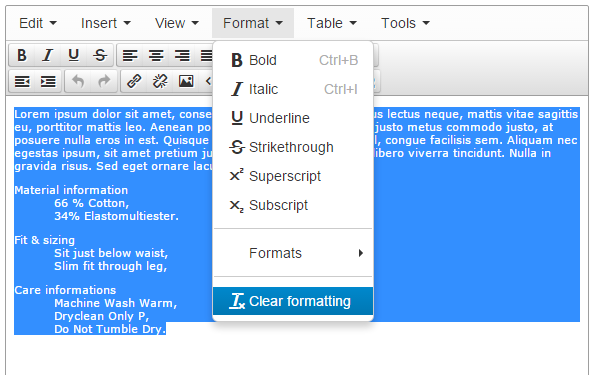599x375 pixels.
Task: Click the Redo arrow icon
Action: (x=104, y=81)
